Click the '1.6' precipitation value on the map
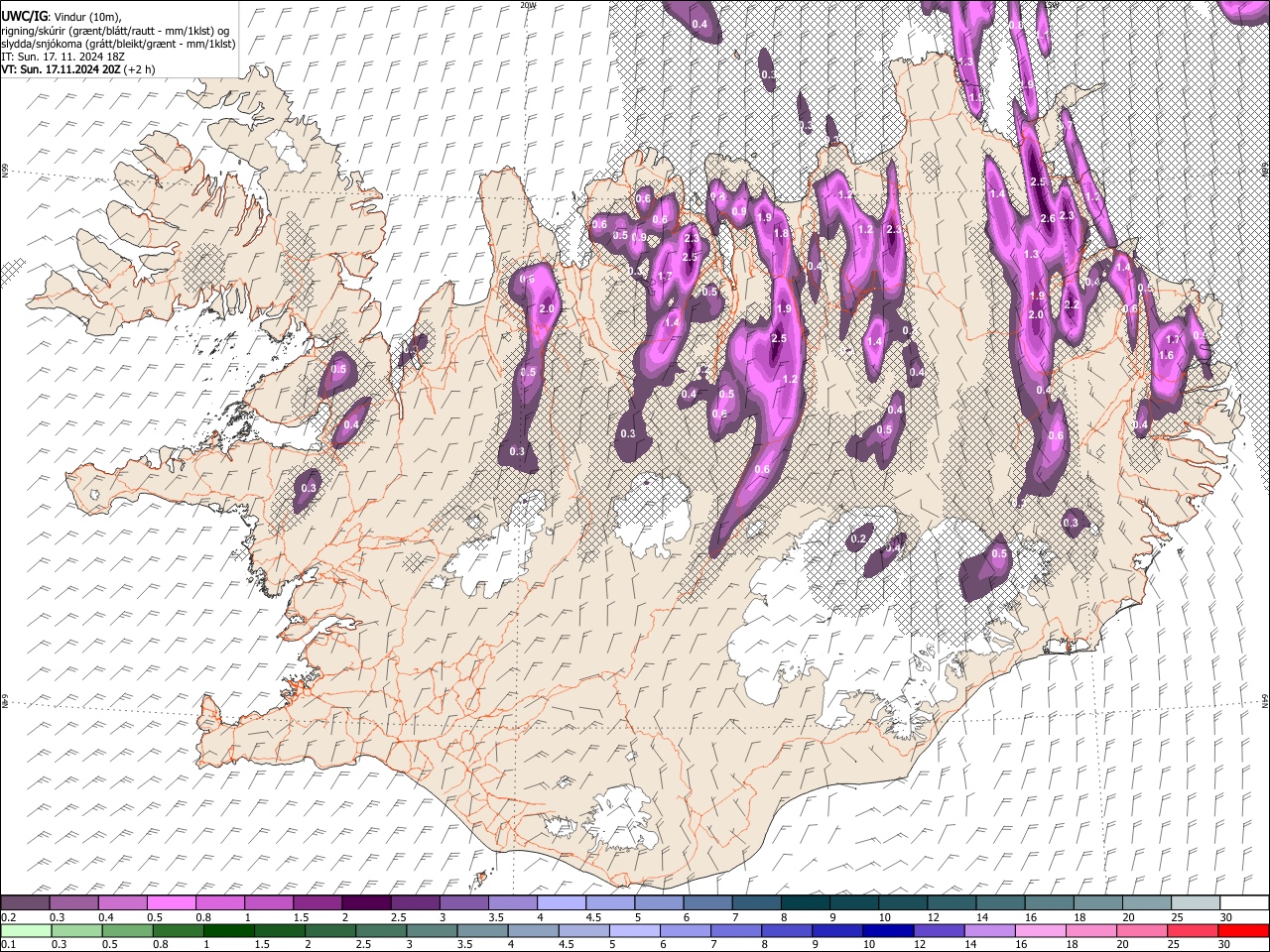The height and width of the screenshot is (952, 1270). (1167, 355)
